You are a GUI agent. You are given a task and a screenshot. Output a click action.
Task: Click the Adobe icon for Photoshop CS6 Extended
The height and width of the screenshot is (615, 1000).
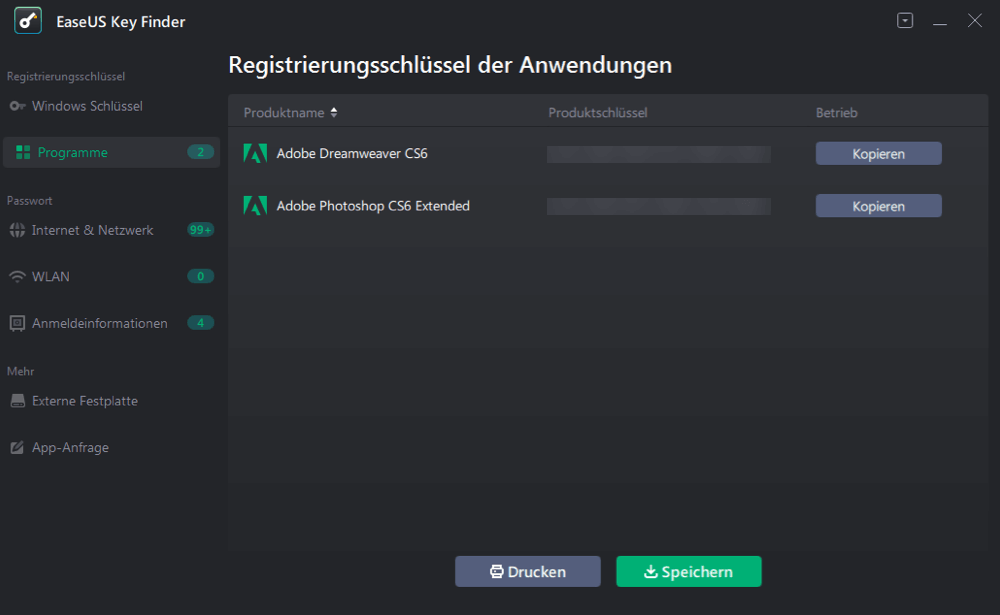(x=255, y=205)
